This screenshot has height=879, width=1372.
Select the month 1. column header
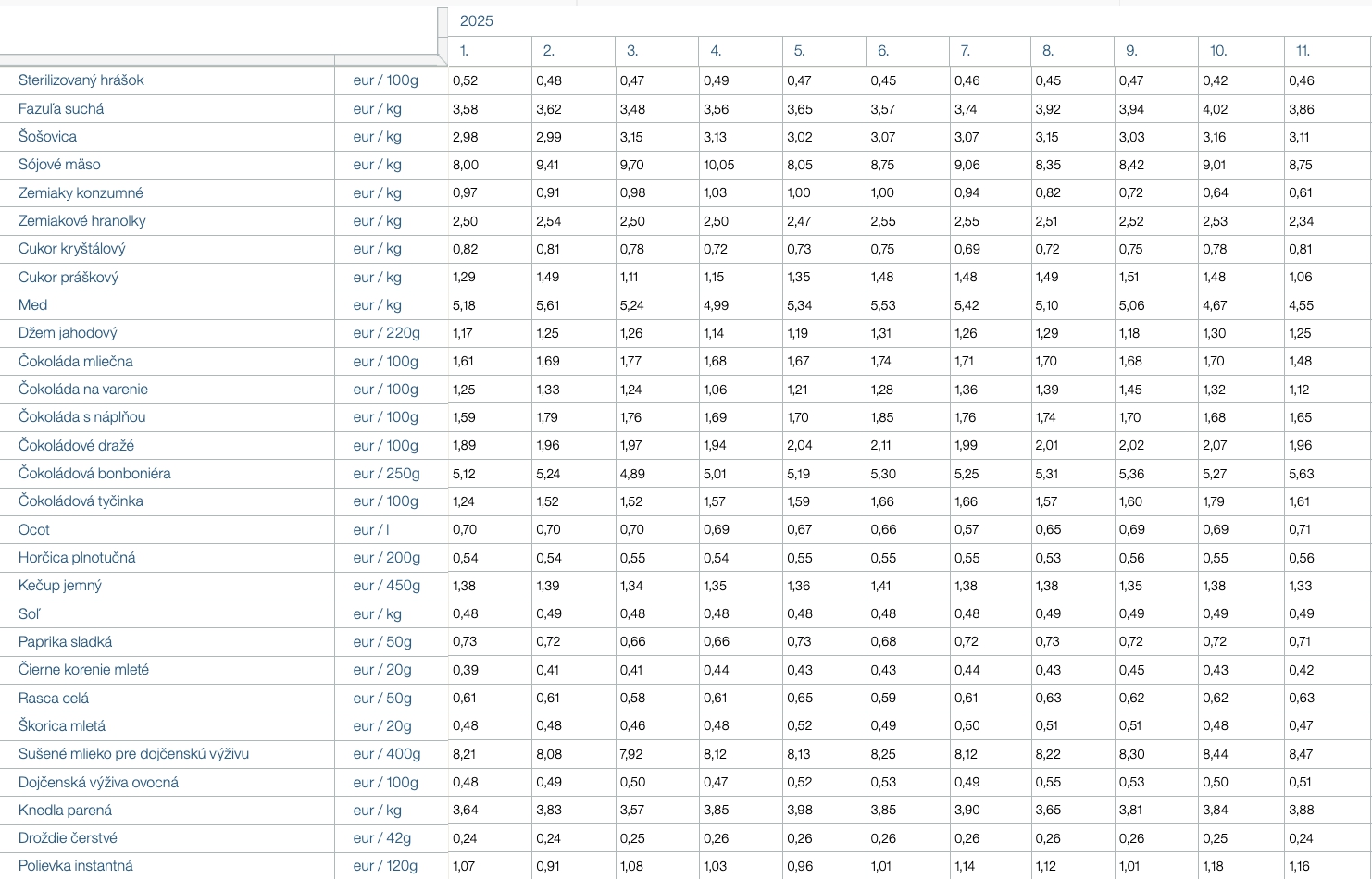(x=465, y=51)
